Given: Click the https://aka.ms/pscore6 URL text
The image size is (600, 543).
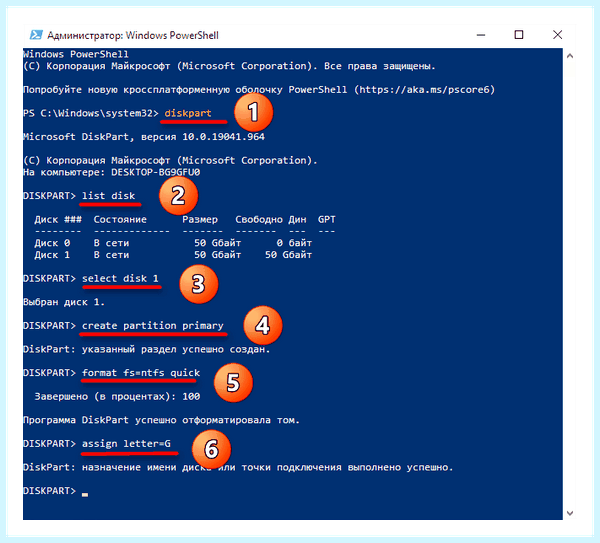Looking at the screenshot, I should click(x=424, y=90).
